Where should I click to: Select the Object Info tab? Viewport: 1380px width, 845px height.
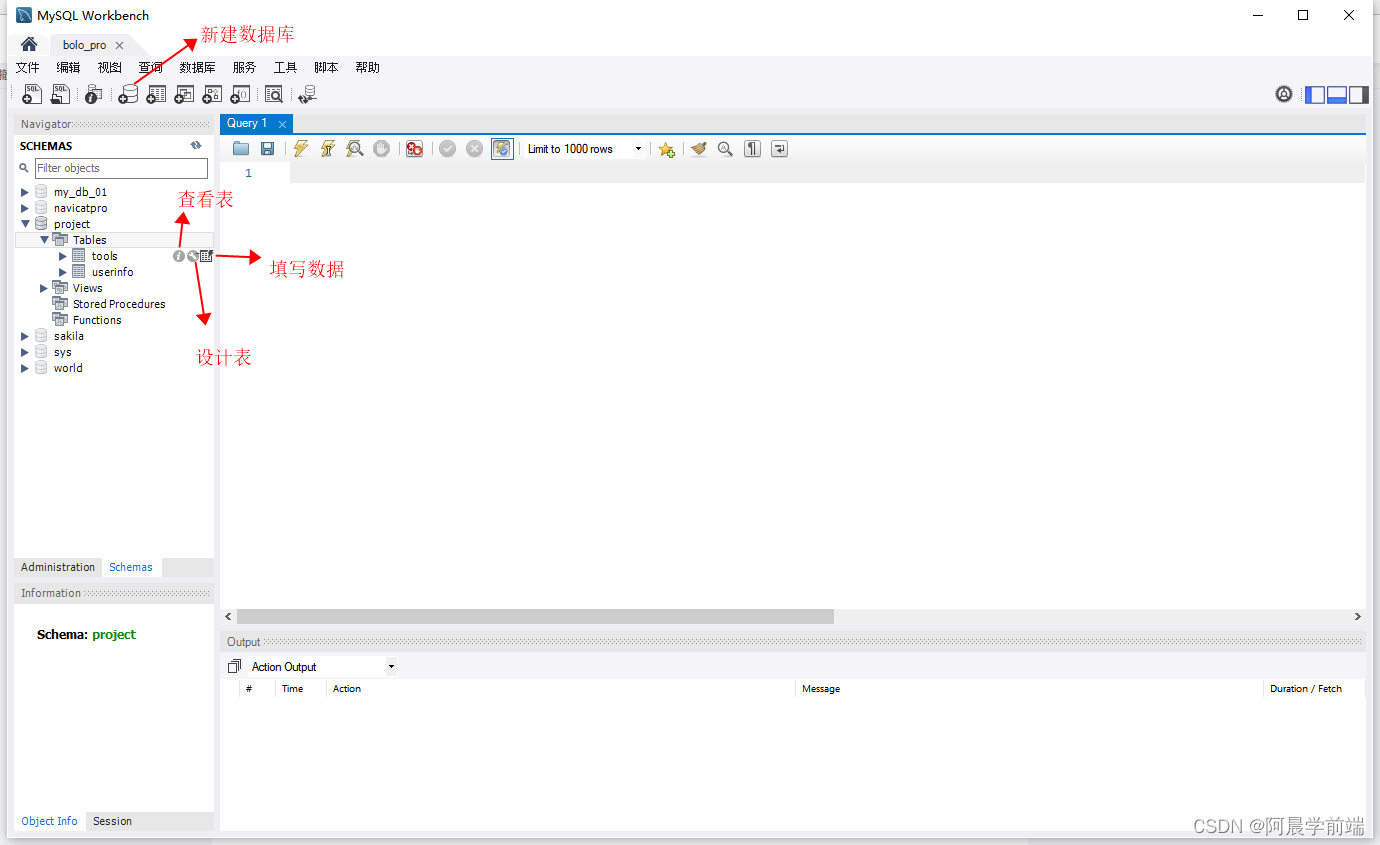coord(49,821)
